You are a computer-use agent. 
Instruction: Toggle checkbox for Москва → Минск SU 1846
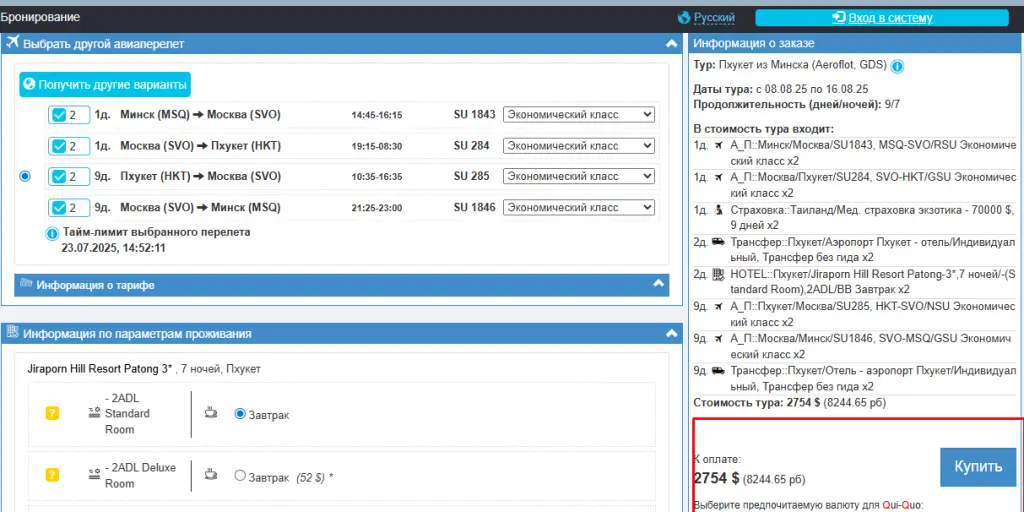(x=59, y=208)
